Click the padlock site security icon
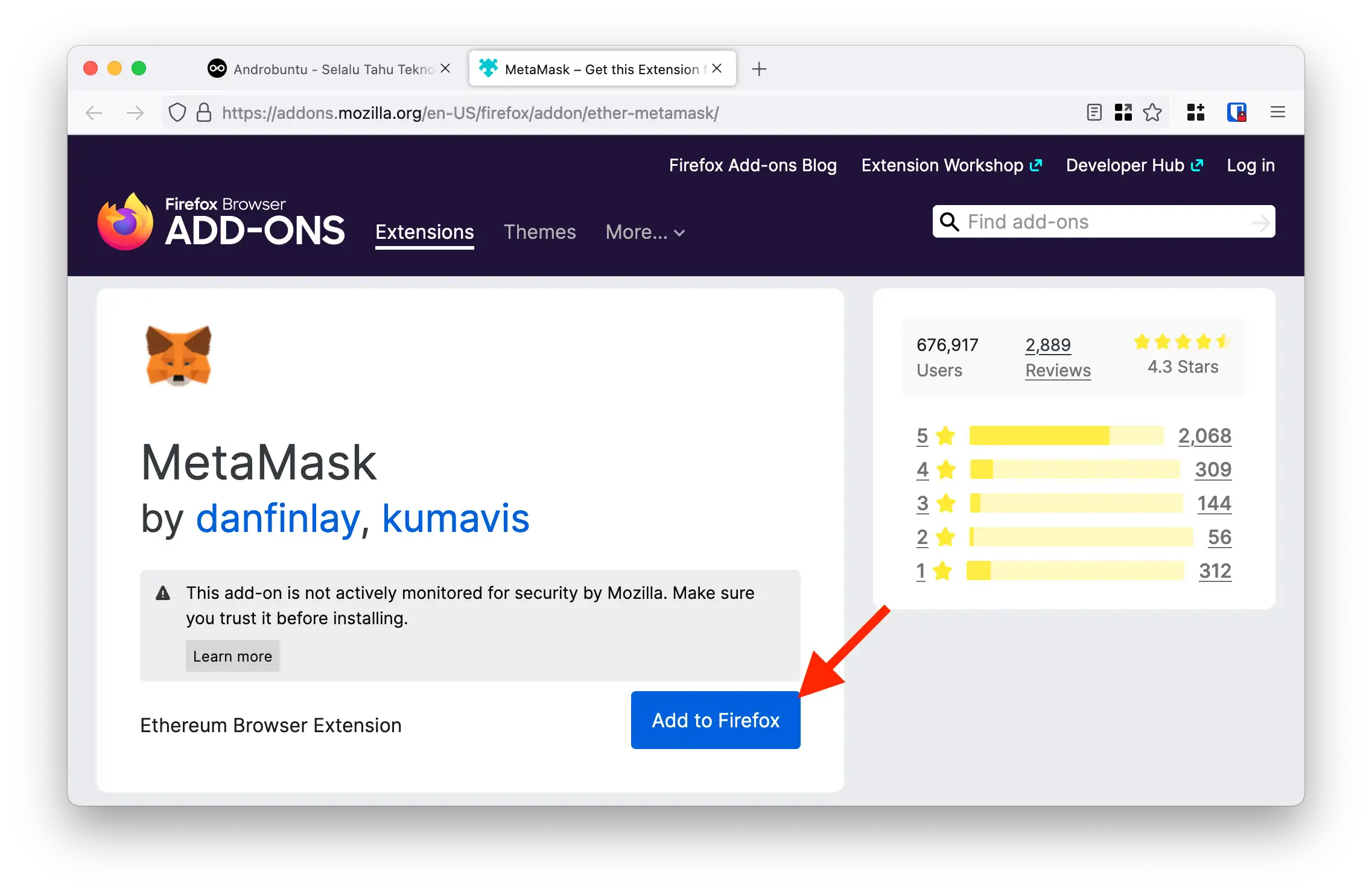 (203, 112)
